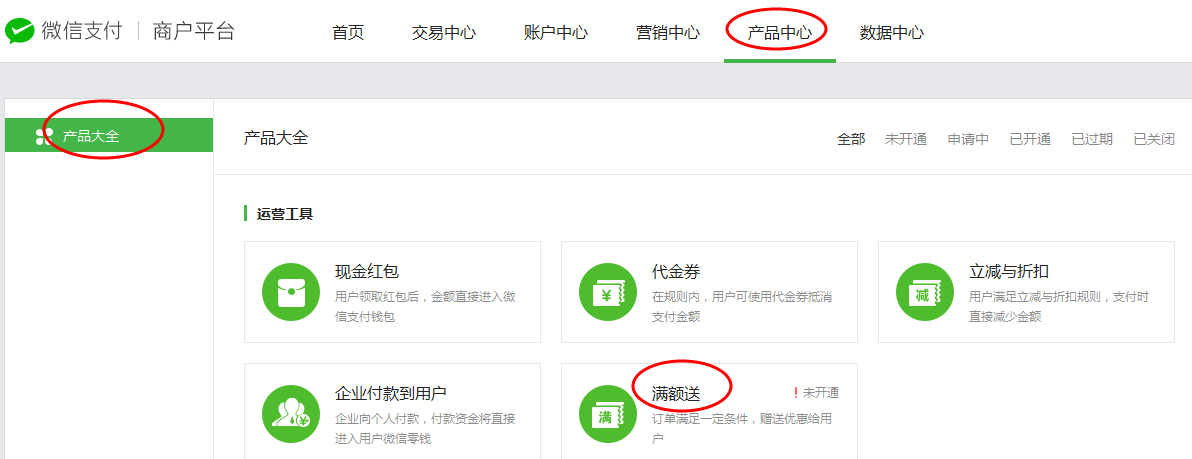Viewport: 1192px width, 459px height.
Task: Switch to 营销中心 tab
Action: pyautogui.click(x=667, y=33)
